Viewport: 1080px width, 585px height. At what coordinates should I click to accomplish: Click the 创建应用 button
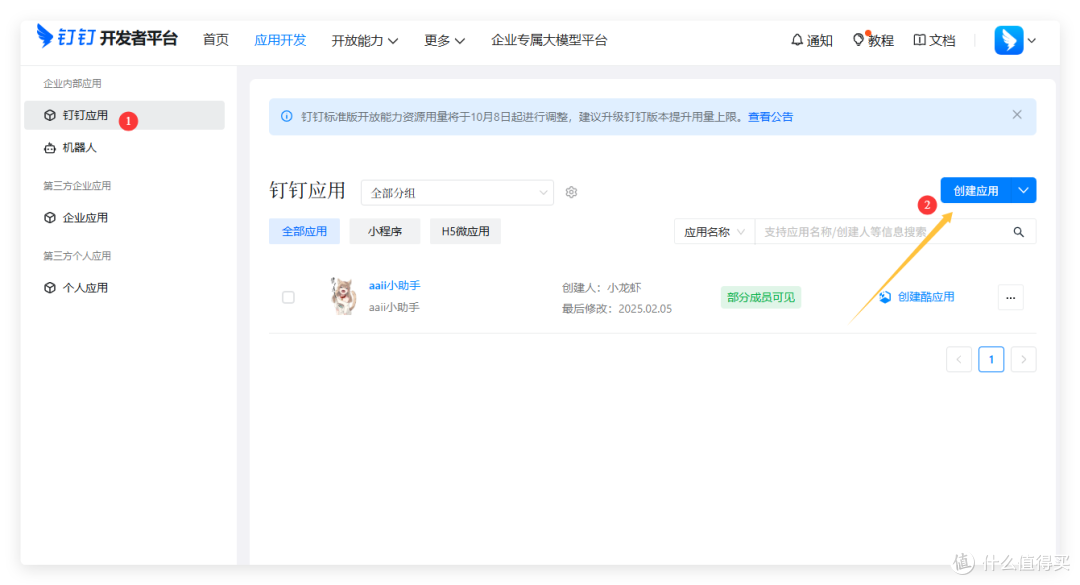tap(975, 191)
